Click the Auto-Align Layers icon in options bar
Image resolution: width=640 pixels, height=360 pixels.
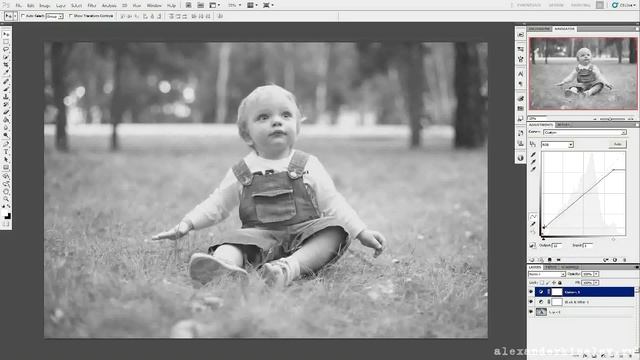tap(220, 16)
